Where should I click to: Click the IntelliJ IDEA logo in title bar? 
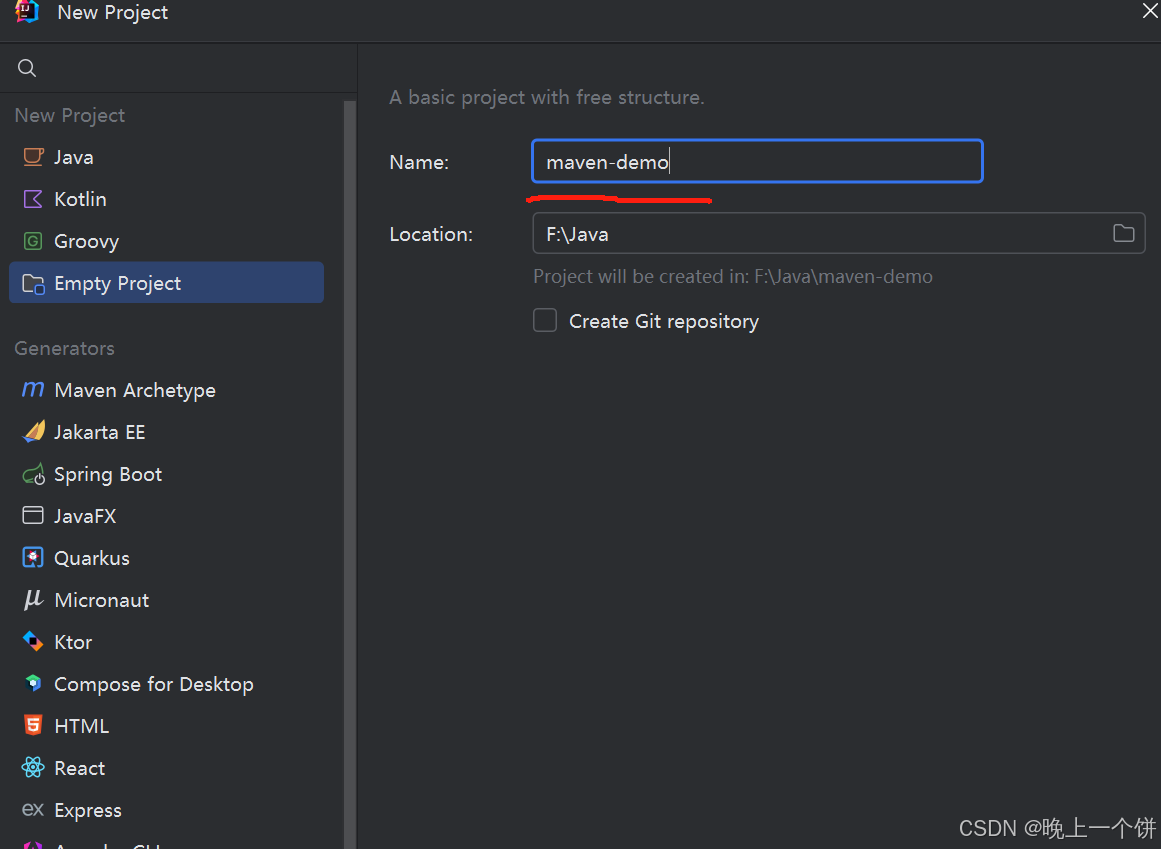pyautogui.click(x=27, y=11)
